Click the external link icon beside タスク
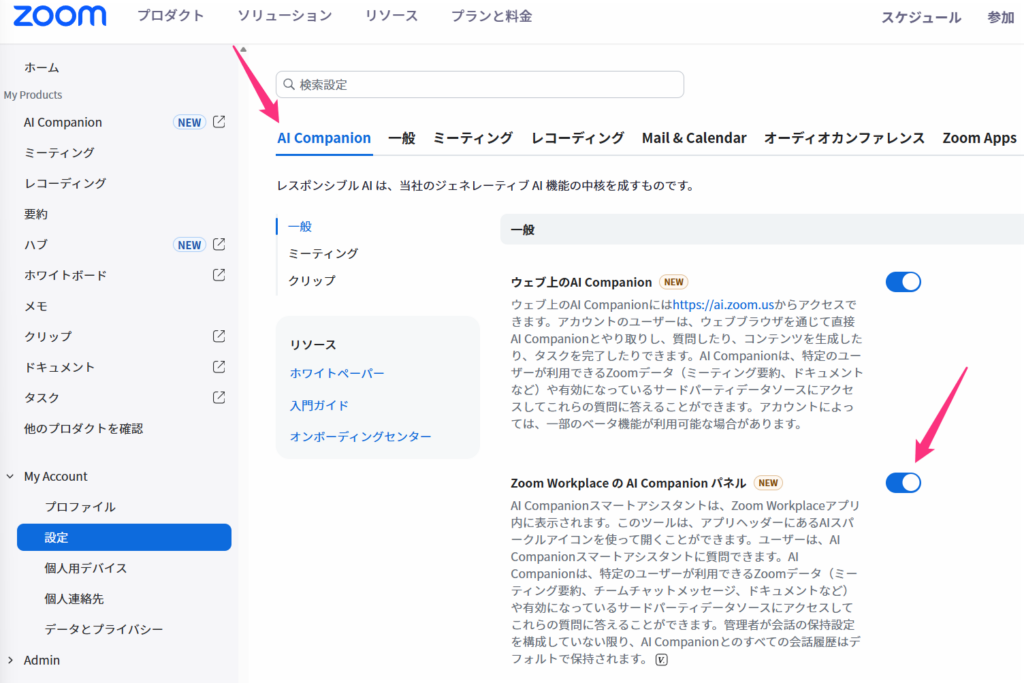The height and width of the screenshot is (683, 1024). pyautogui.click(x=219, y=397)
